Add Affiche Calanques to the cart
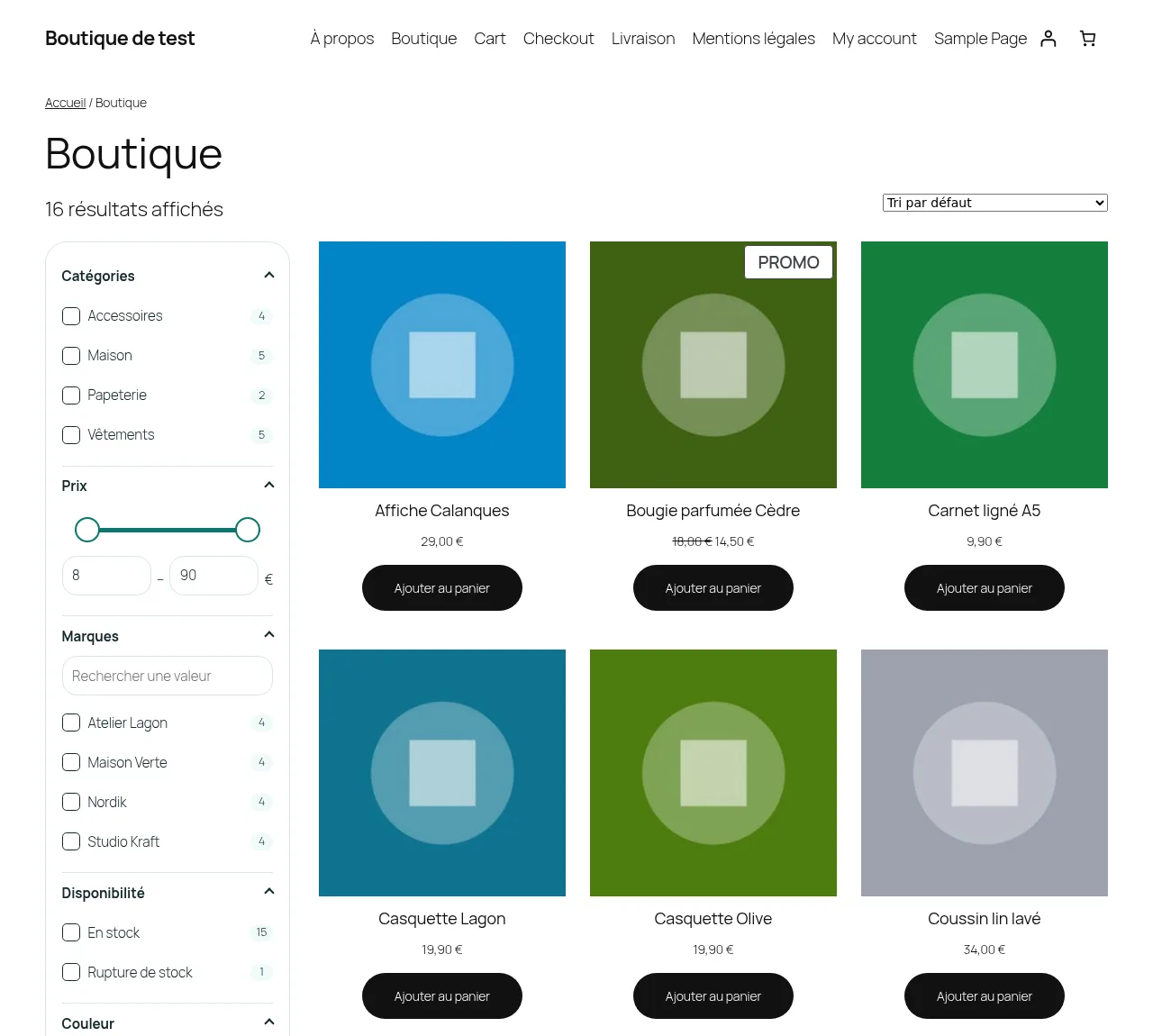 pos(442,588)
